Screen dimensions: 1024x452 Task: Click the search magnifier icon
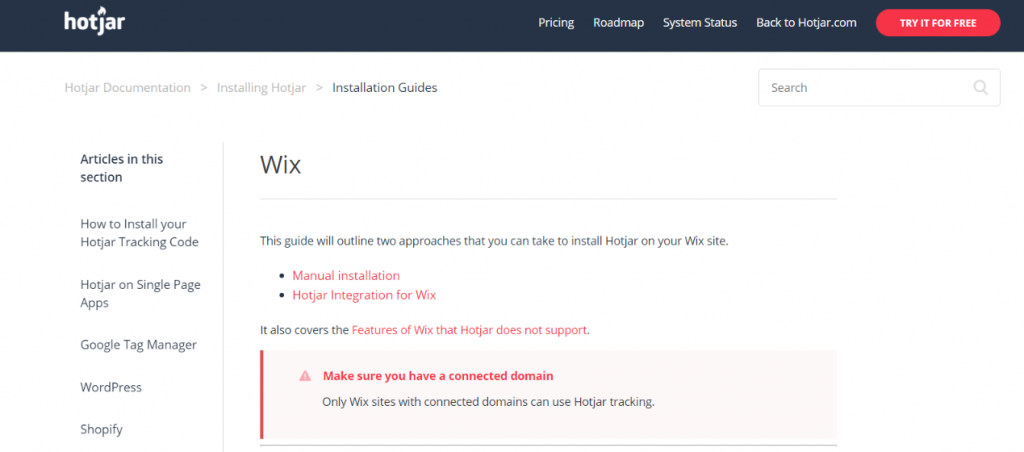(x=980, y=88)
